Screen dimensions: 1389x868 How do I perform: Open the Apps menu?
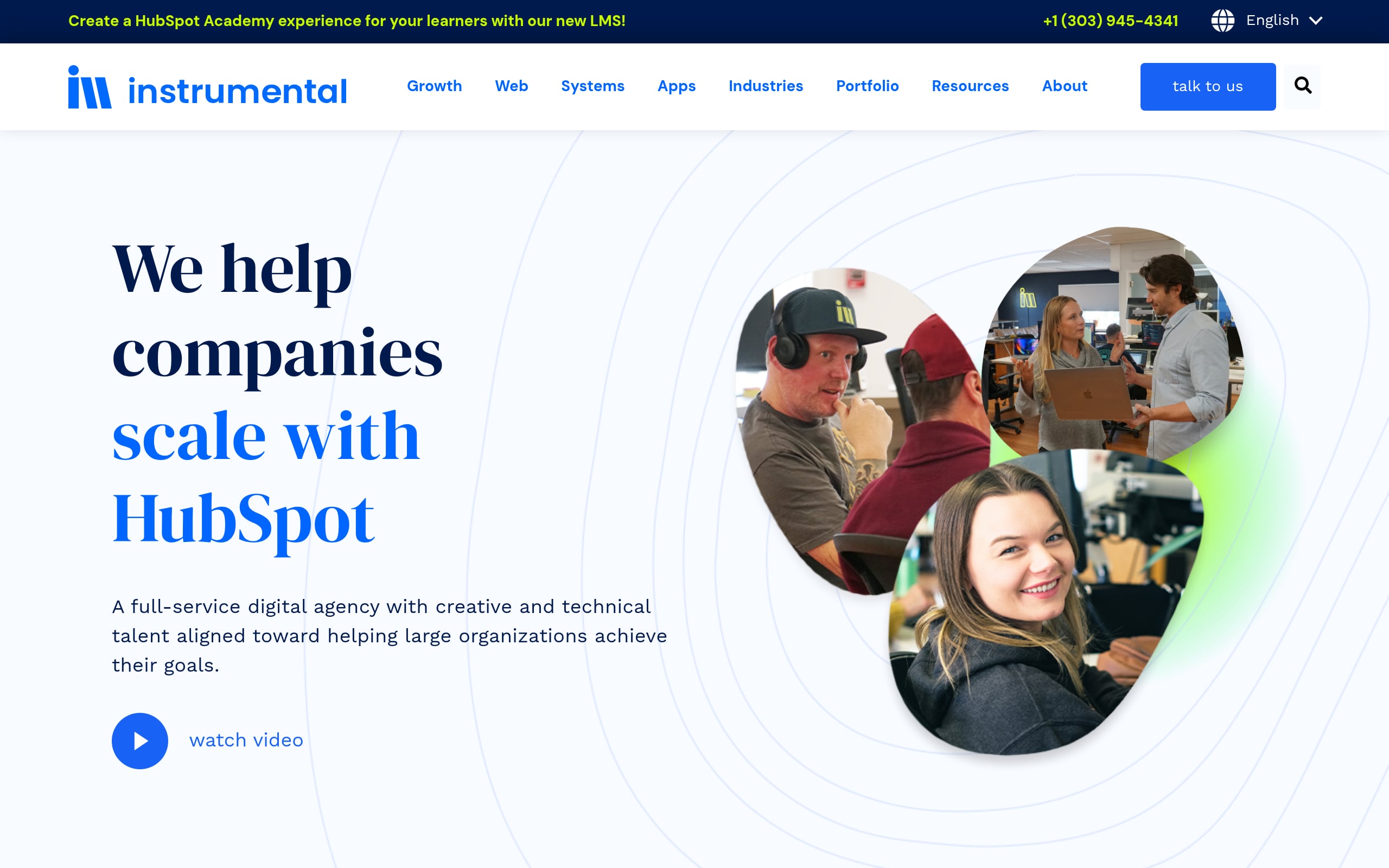[676, 86]
